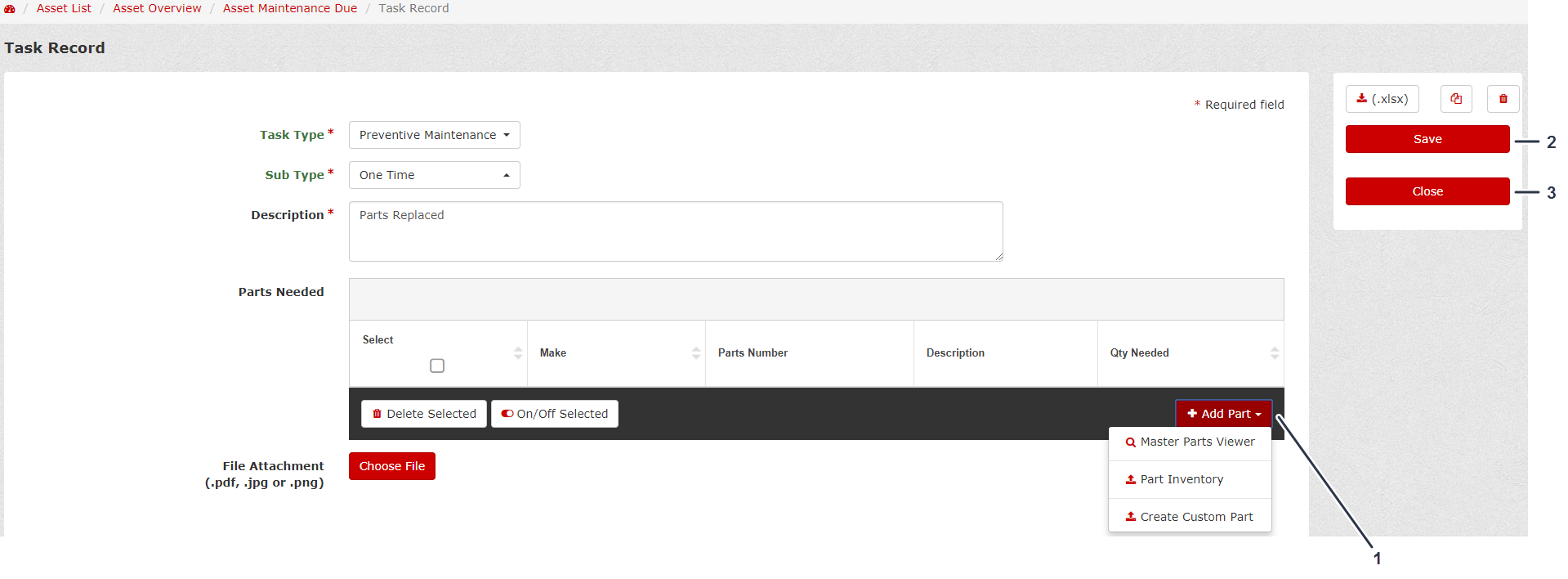
Task: Sort by the Select column arrows
Action: 517,353
